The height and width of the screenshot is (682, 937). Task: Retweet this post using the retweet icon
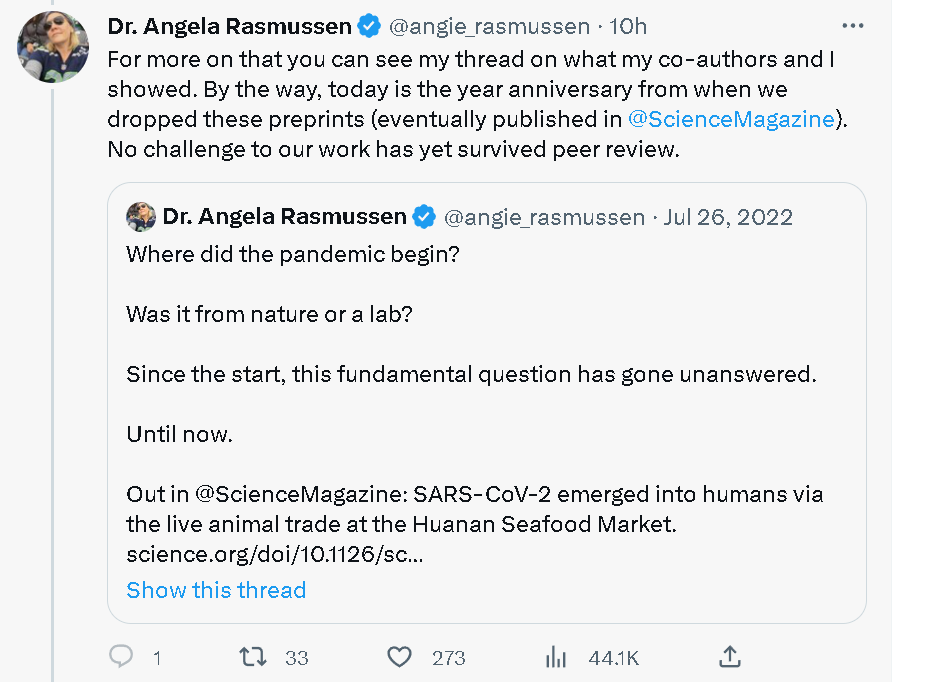(254, 656)
